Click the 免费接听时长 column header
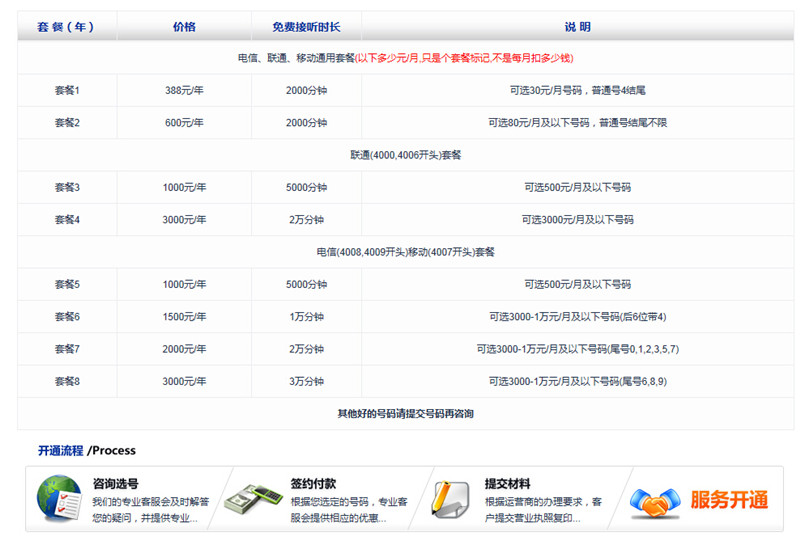The image size is (800, 540). pos(306,27)
